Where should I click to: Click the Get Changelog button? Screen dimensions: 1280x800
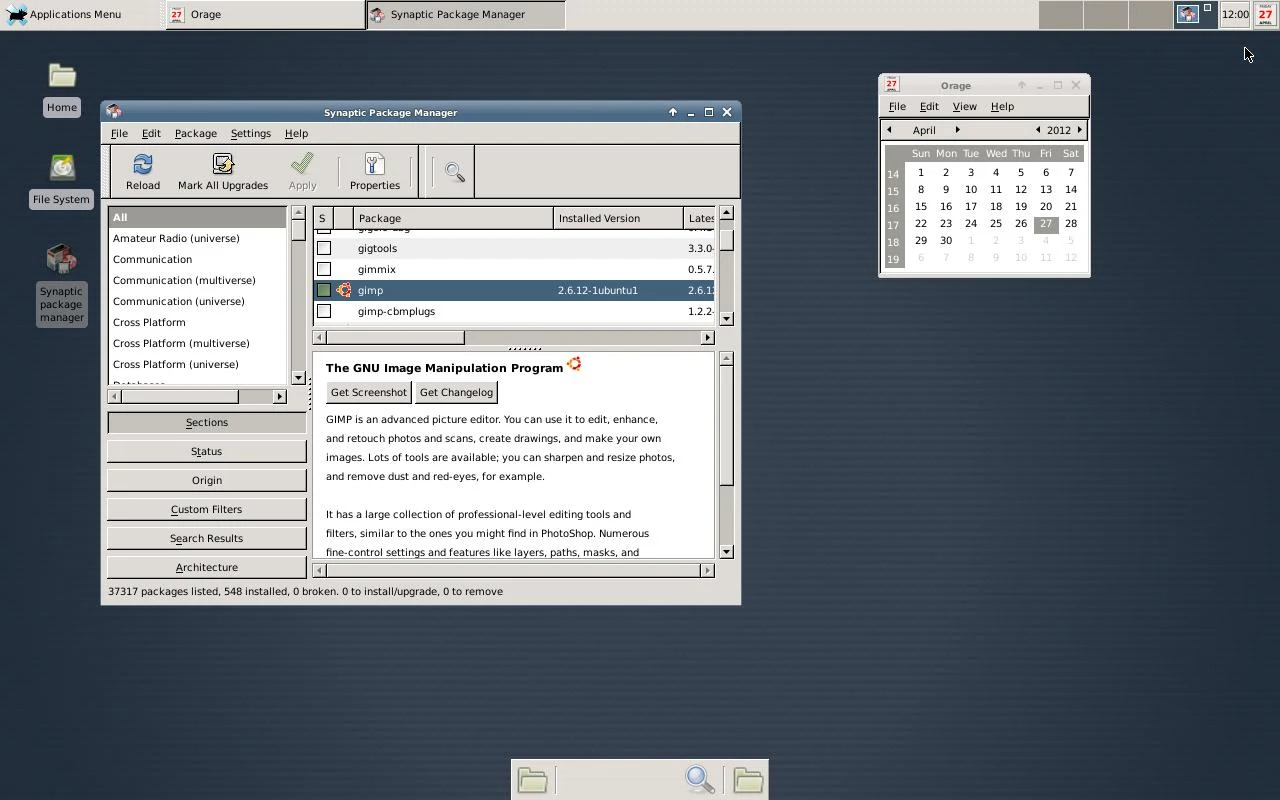tap(456, 392)
